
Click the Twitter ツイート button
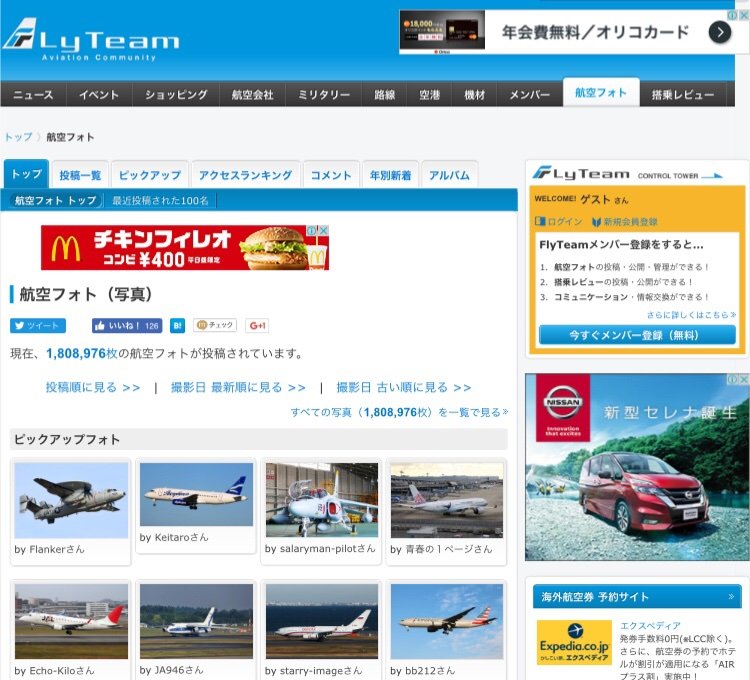pyautogui.click(x=38, y=326)
